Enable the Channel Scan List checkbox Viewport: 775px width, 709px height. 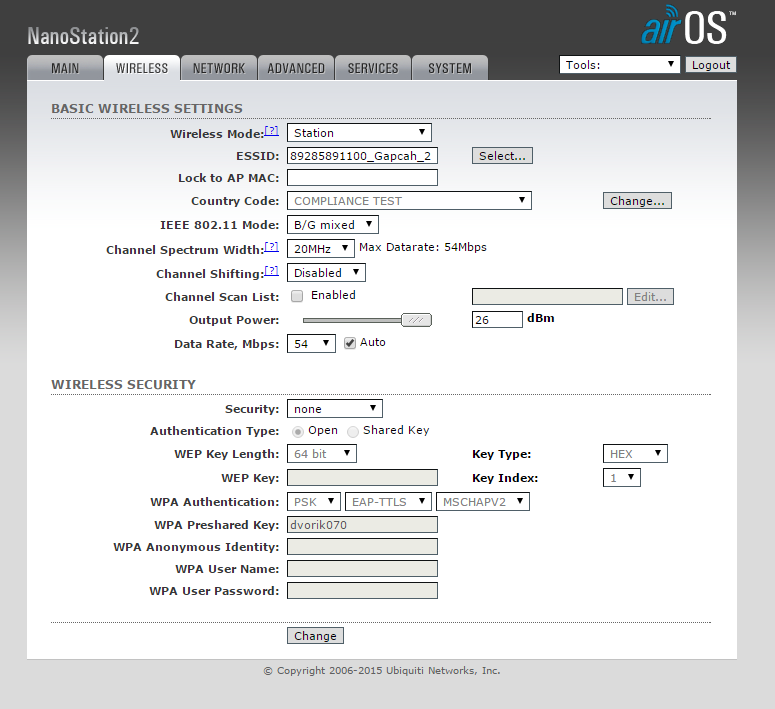tap(297, 296)
